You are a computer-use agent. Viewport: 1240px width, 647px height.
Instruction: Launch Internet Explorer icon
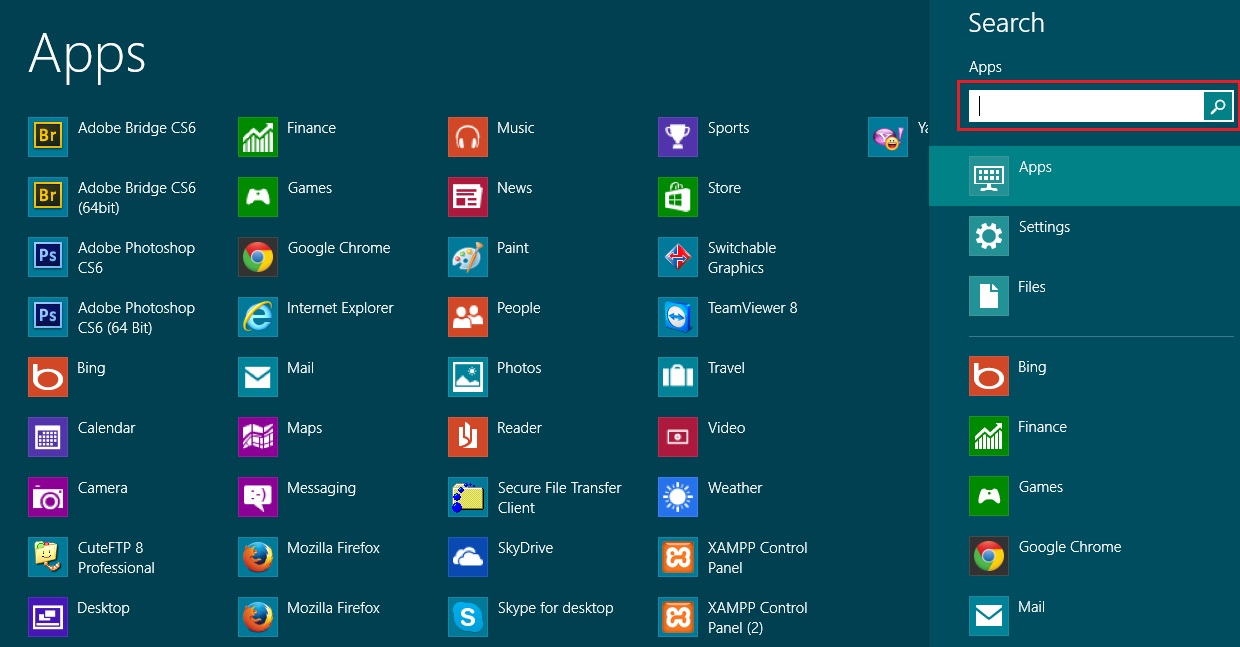(258, 317)
